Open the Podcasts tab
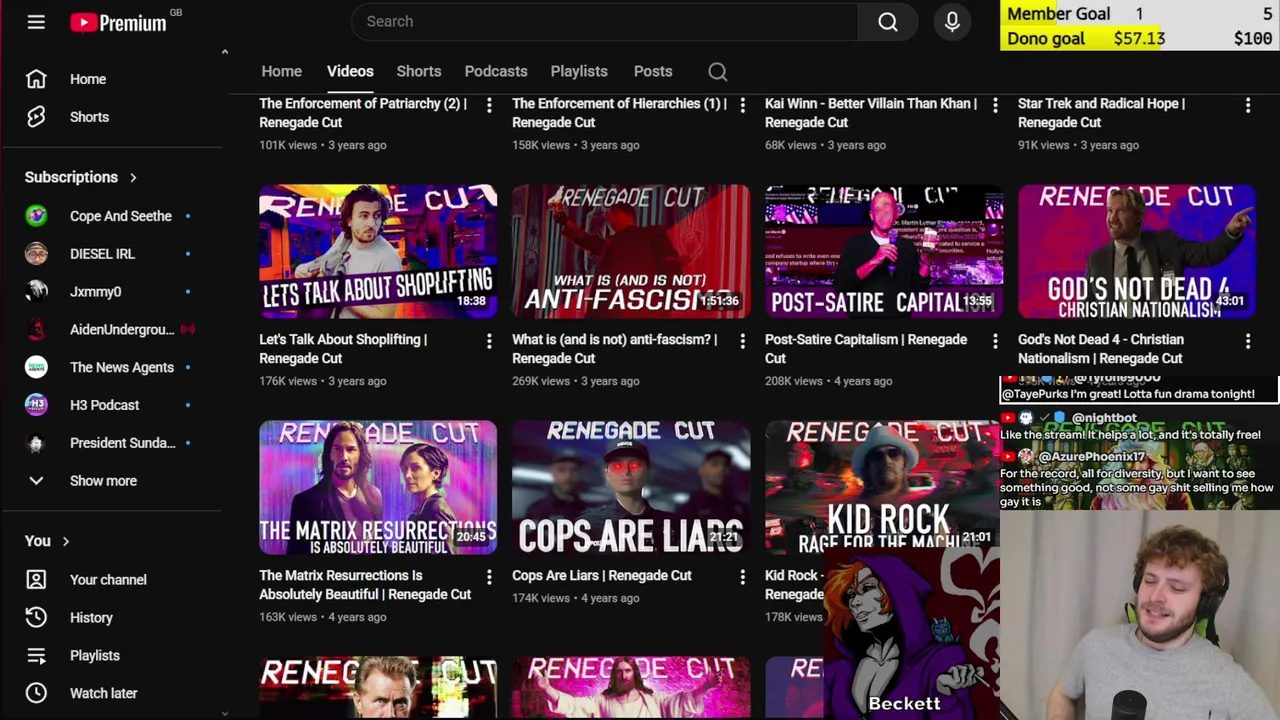Image resolution: width=1280 pixels, height=720 pixels. (x=496, y=71)
